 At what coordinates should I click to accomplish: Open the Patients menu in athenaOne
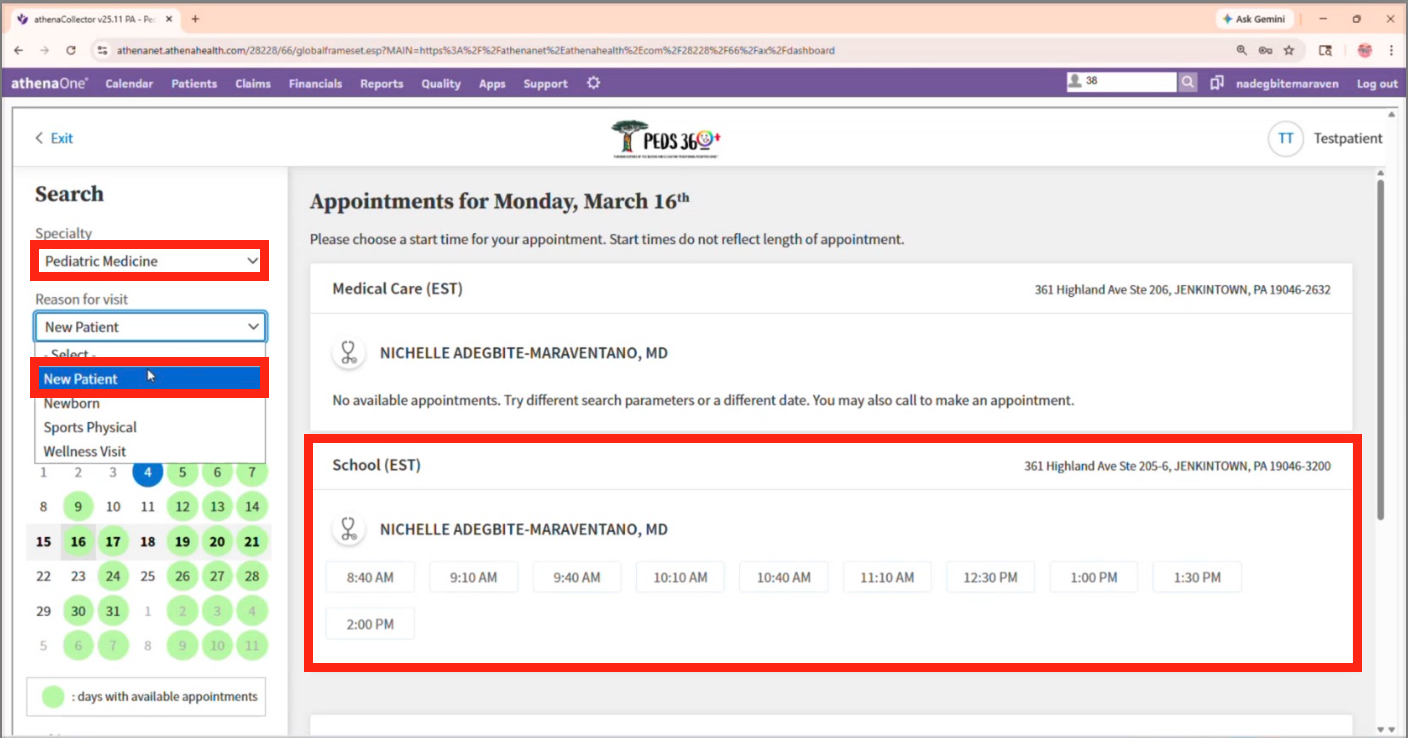pyautogui.click(x=194, y=84)
